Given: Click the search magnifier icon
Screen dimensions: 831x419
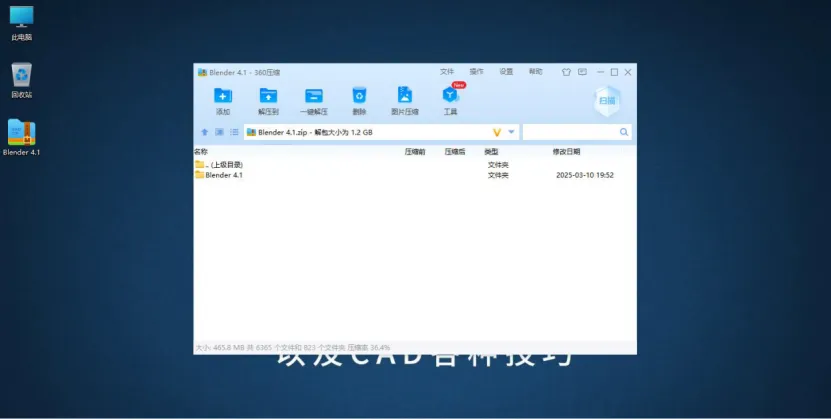Looking at the screenshot, I should pyautogui.click(x=624, y=132).
